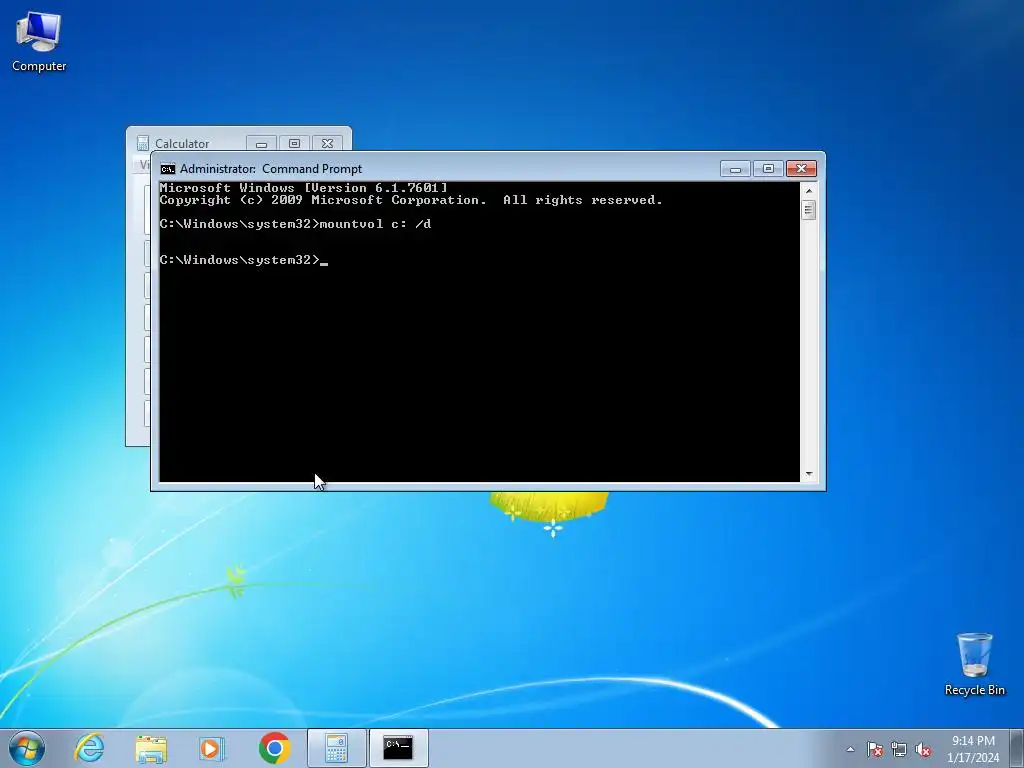
Task: Open the Computer desktop icon
Action: pyautogui.click(x=39, y=41)
